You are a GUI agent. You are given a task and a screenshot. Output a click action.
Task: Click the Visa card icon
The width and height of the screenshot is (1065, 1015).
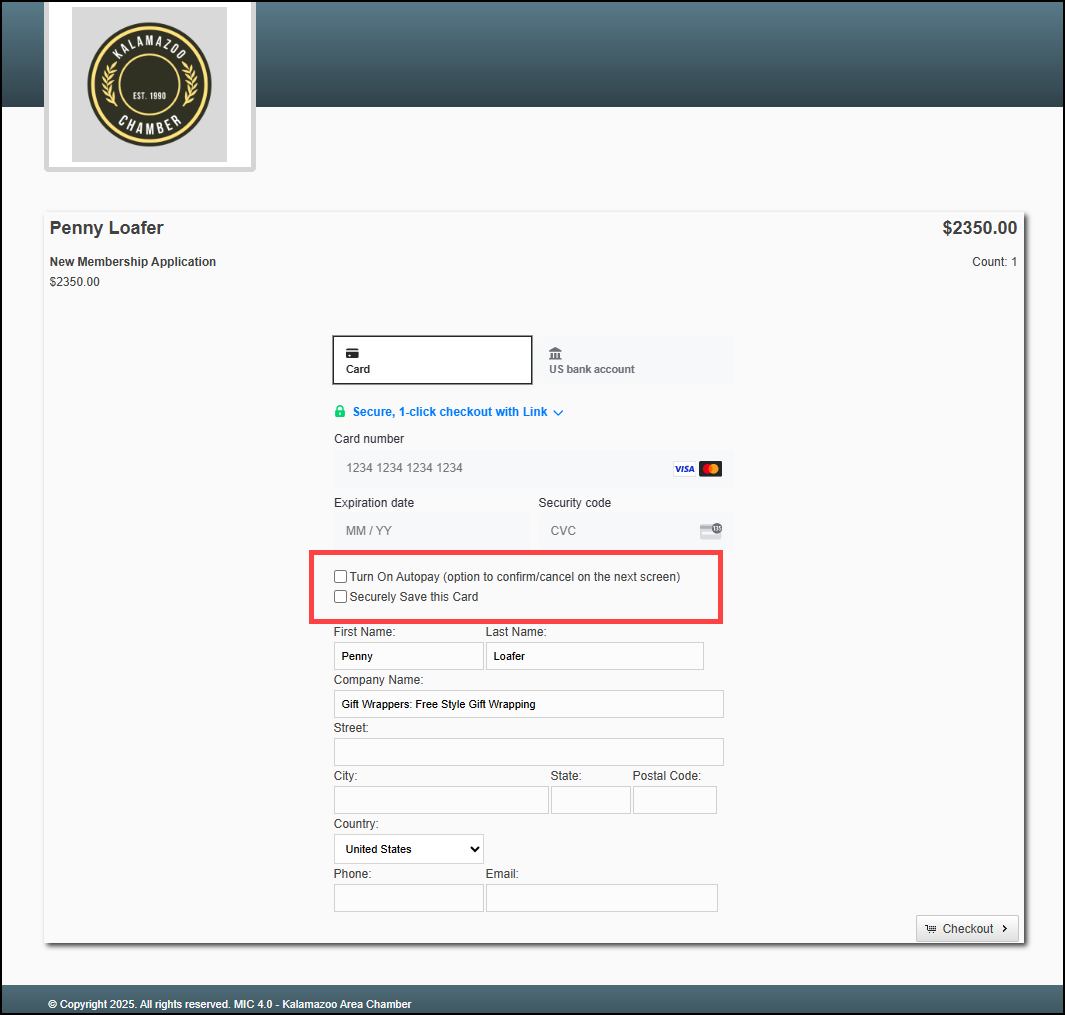[684, 469]
